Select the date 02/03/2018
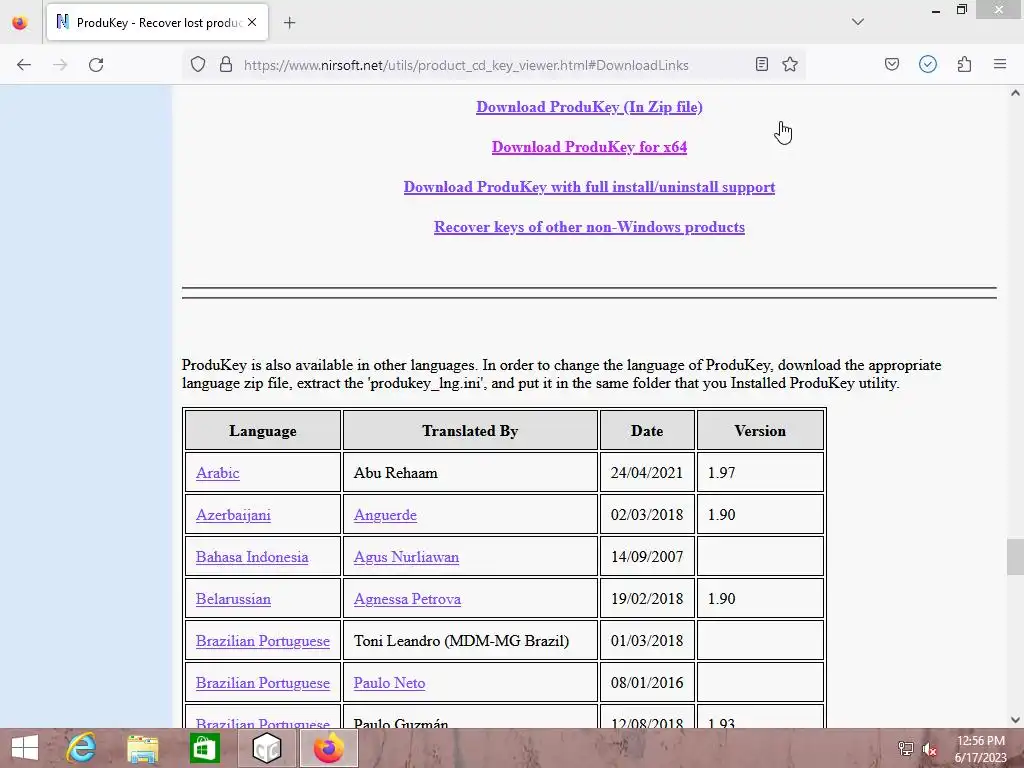The width and height of the screenshot is (1024, 768). (x=647, y=515)
